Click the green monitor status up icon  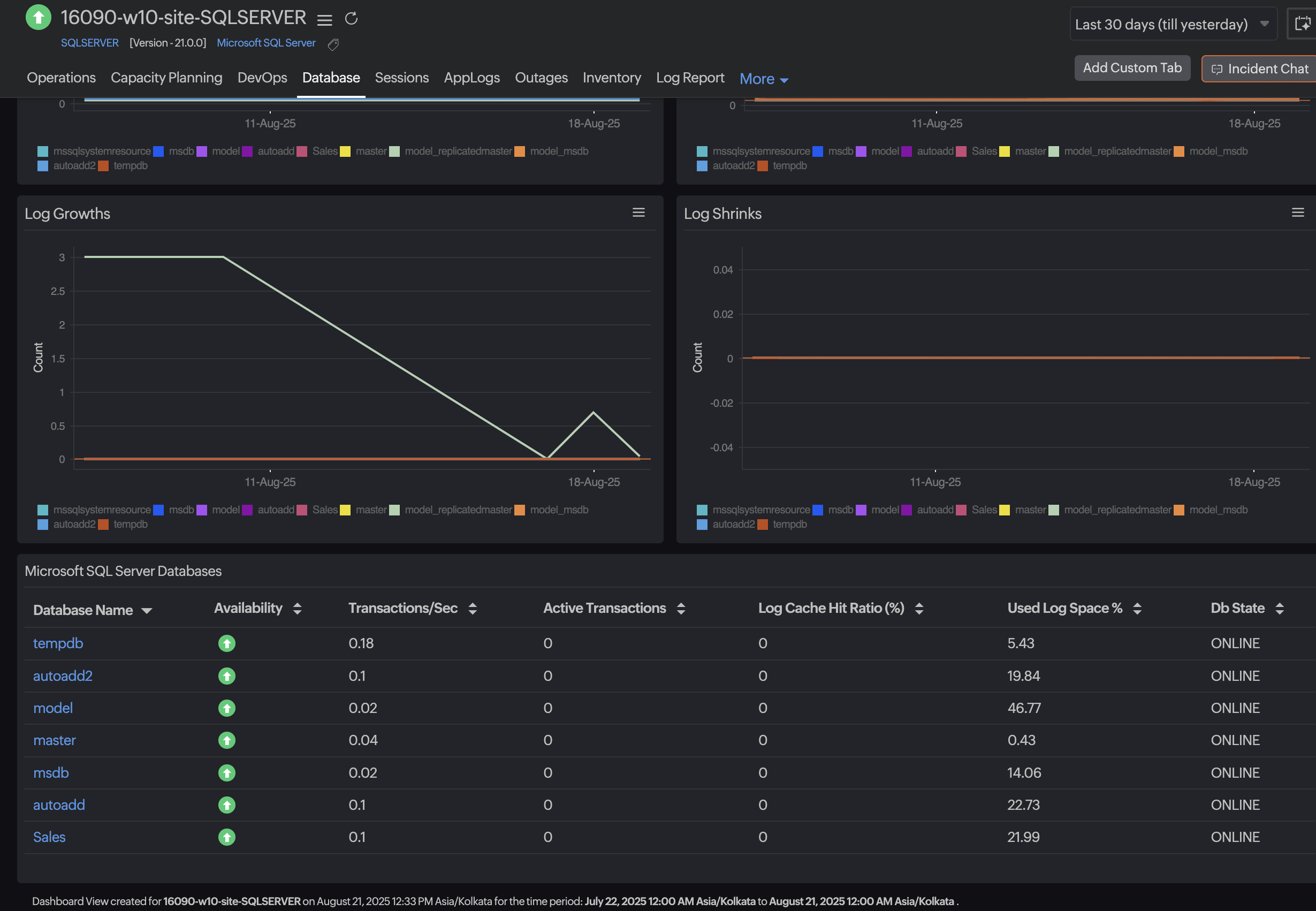coord(38,17)
